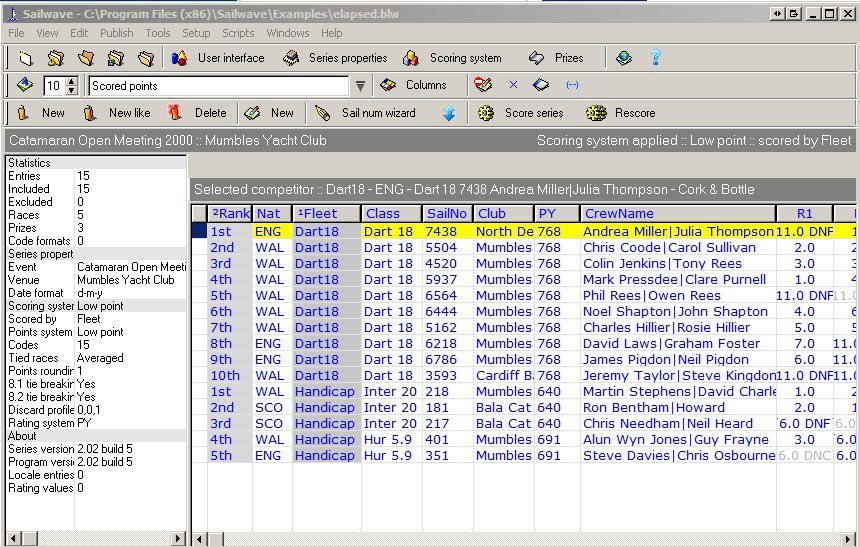Click Score series

[x=520, y=113]
